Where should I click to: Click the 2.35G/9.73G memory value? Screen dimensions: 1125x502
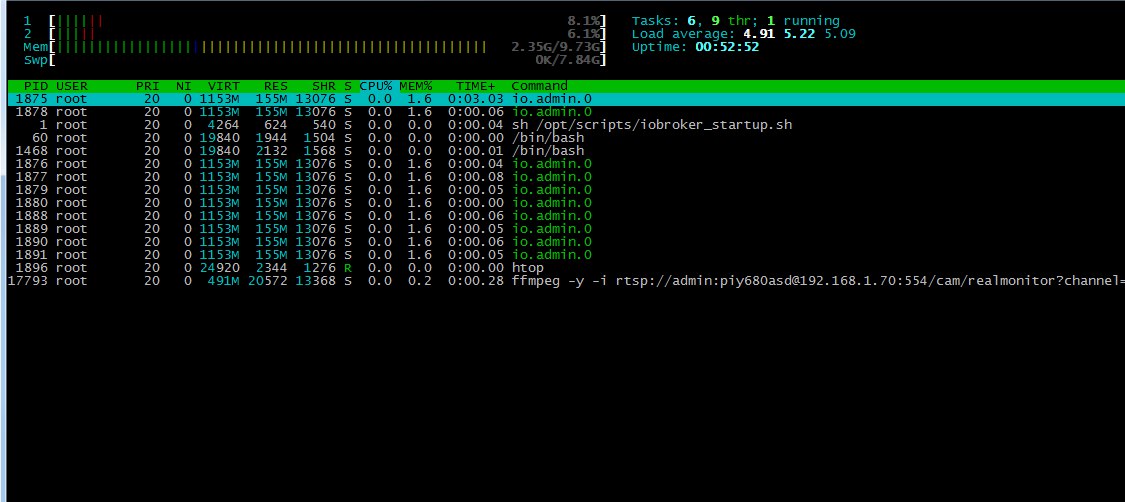coord(555,47)
